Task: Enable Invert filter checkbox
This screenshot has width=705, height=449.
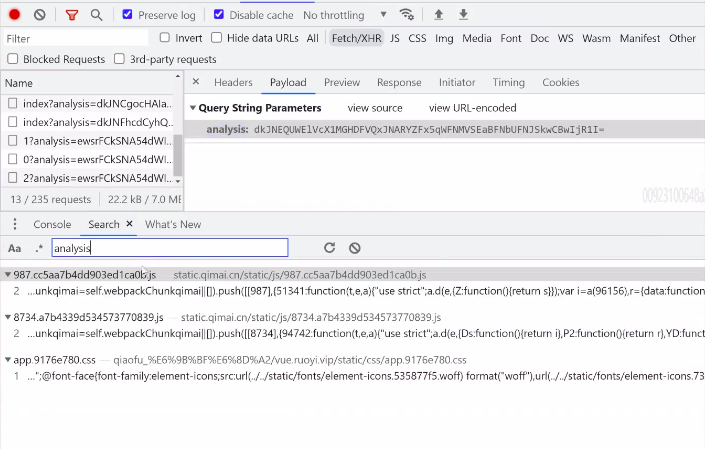Action: 165,37
